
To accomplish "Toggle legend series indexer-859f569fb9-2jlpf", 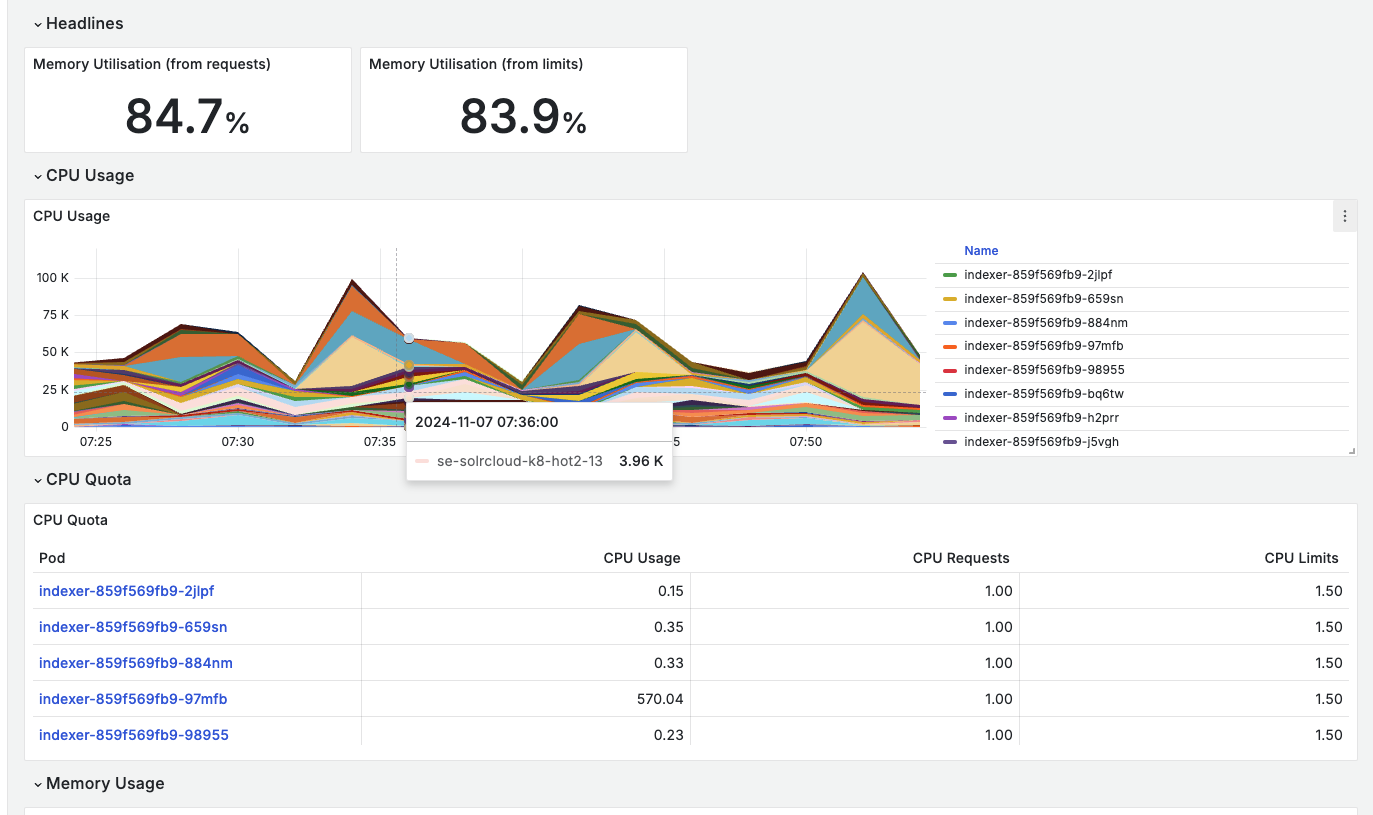I will pyautogui.click(x=1038, y=274).
